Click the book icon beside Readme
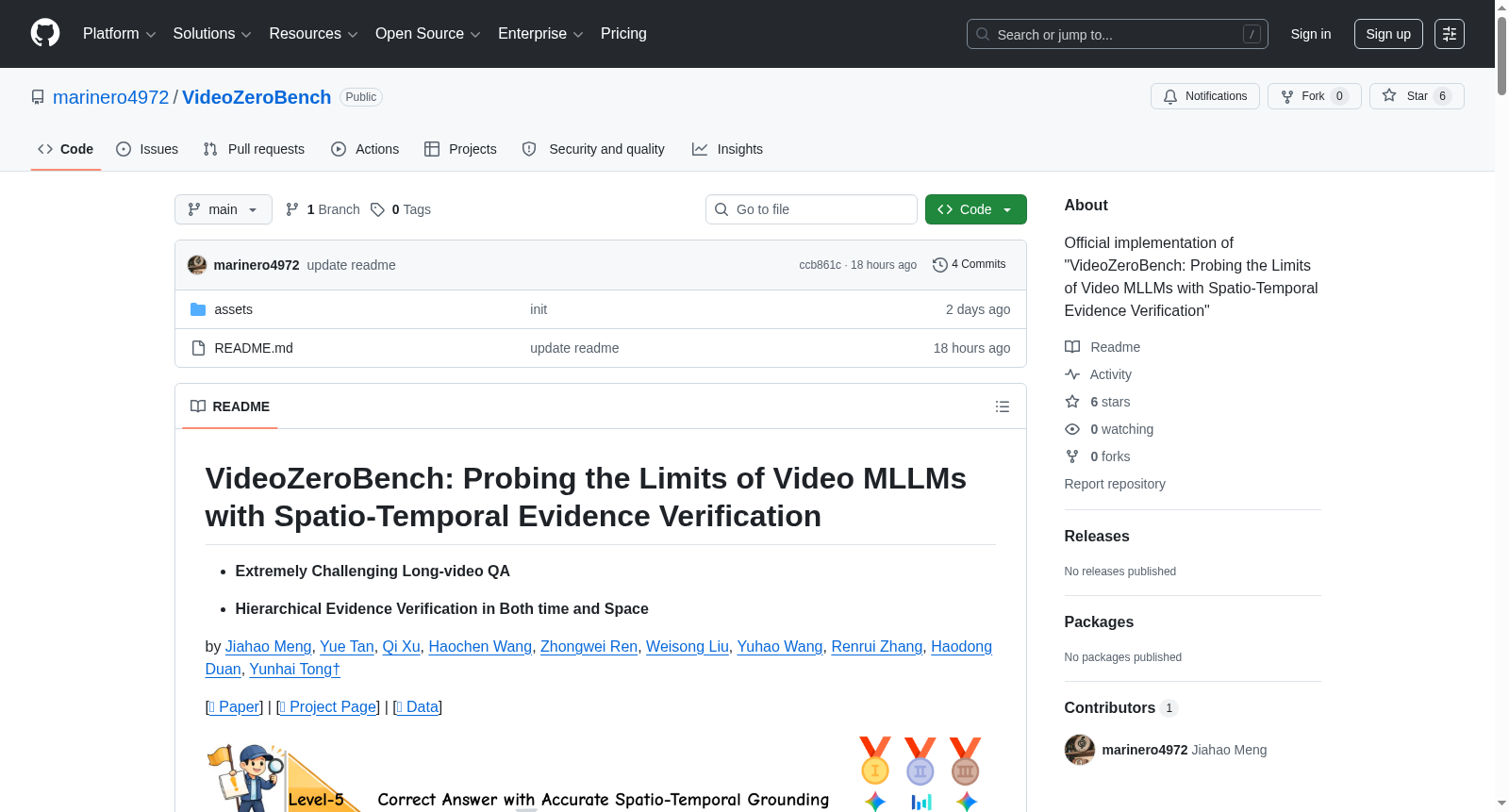The image size is (1509, 812). [x=1072, y=347]
